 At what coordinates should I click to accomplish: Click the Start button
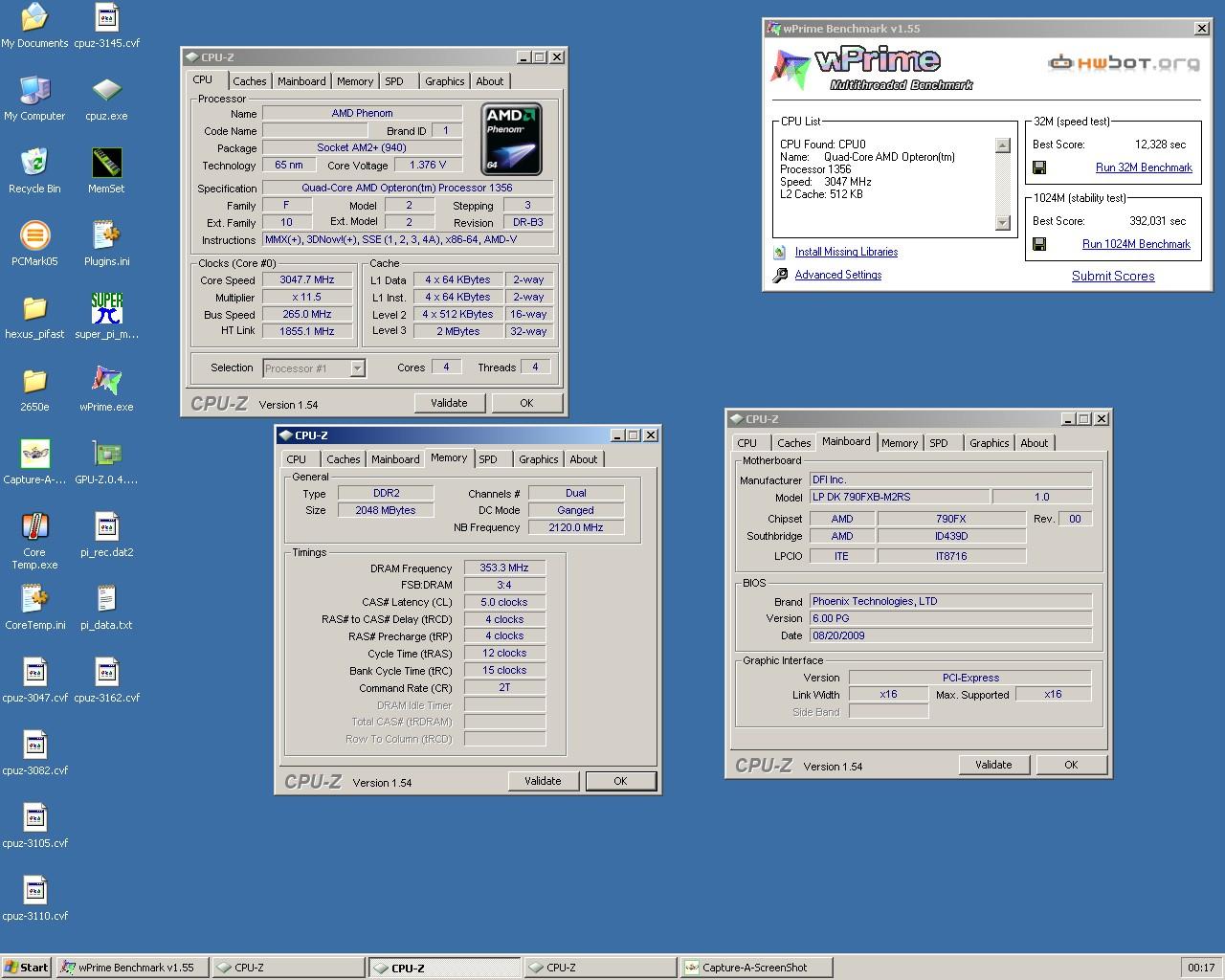click(x=27, y=968)
